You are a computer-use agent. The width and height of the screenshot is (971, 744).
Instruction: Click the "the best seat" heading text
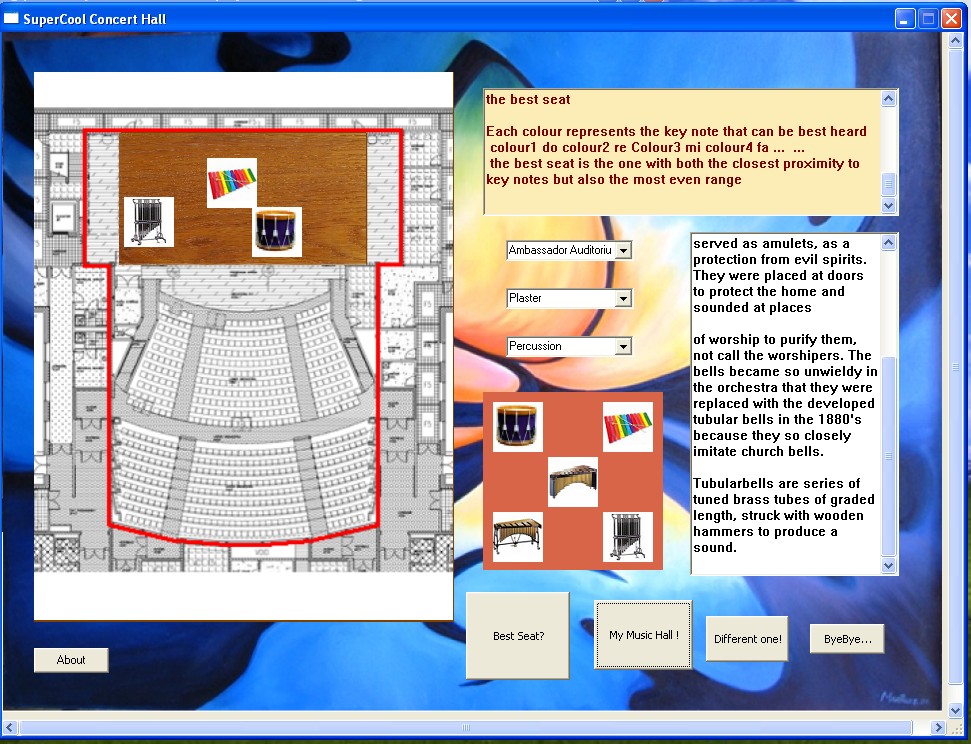click(x=528, y=100)
